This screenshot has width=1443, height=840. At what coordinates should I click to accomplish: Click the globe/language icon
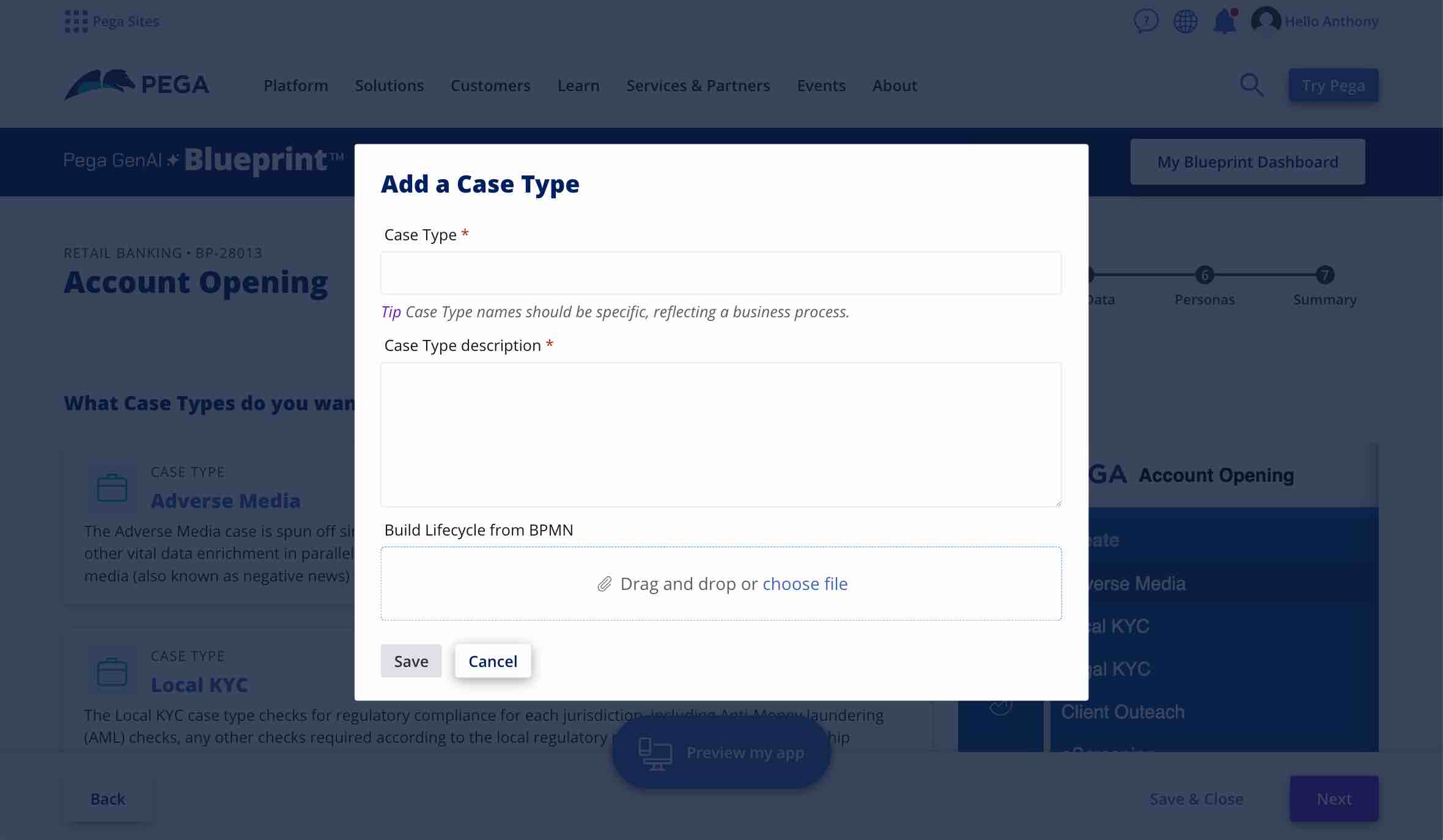click(x=1185, y=22)
